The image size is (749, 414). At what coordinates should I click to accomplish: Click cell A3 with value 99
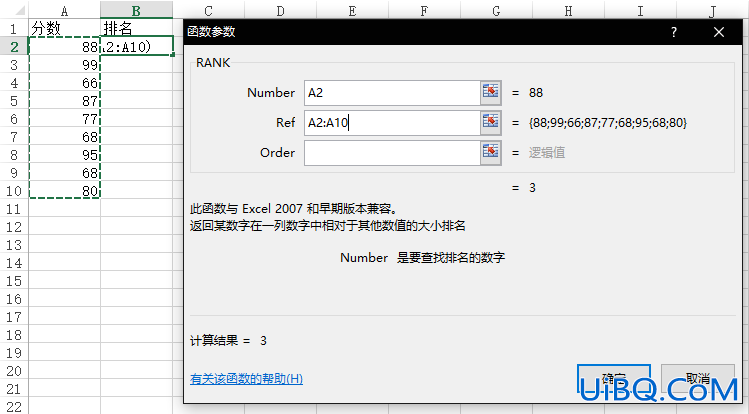coord(64,64)
